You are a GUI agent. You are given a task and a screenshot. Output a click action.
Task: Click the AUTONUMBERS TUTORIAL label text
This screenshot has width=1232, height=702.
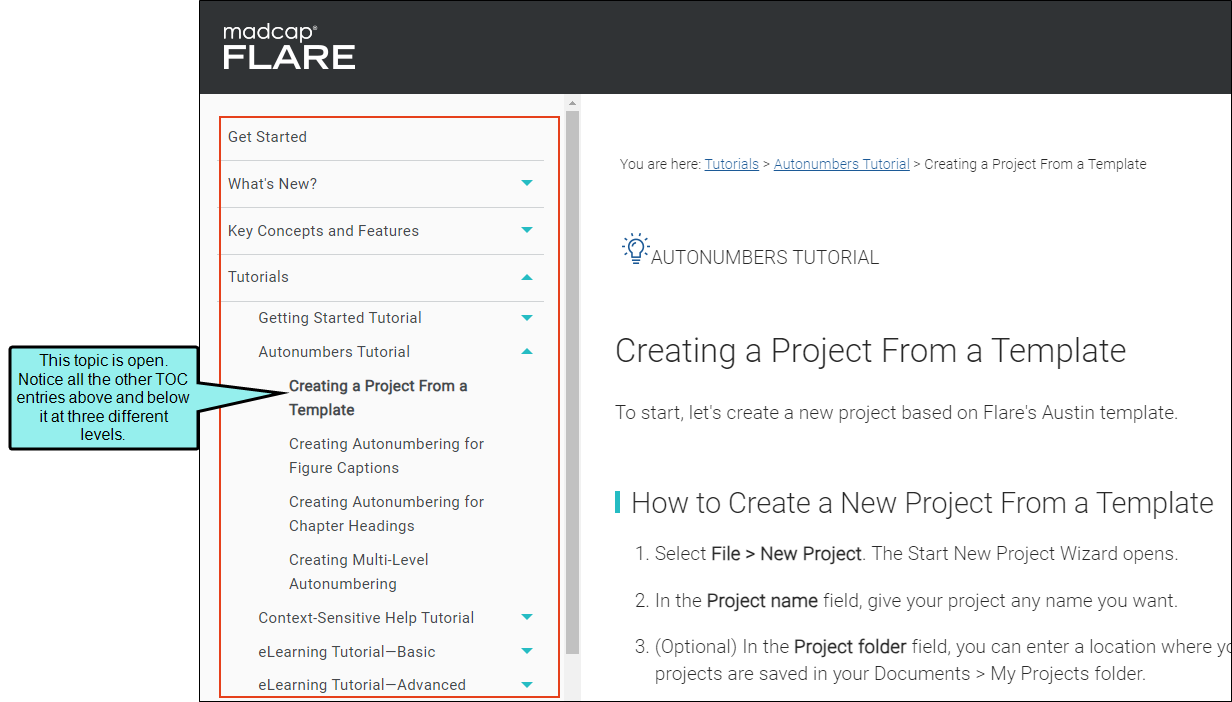click(765, 258)
